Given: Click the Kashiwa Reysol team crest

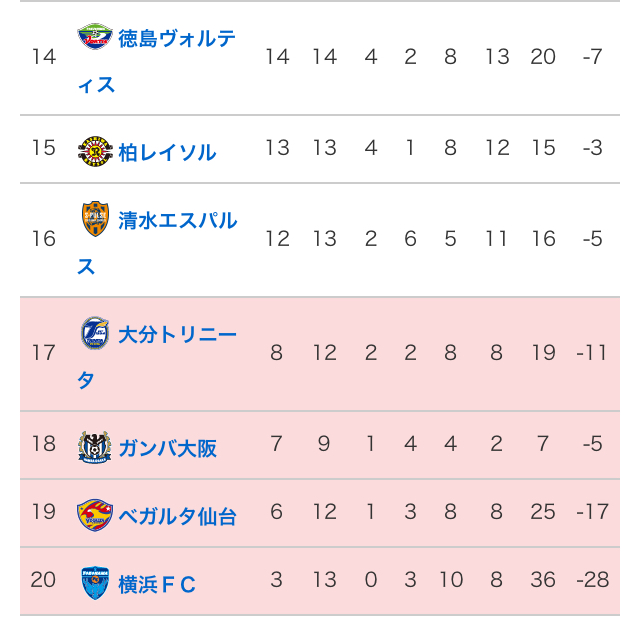Looking at the screenshot, I should click(95, 151).
